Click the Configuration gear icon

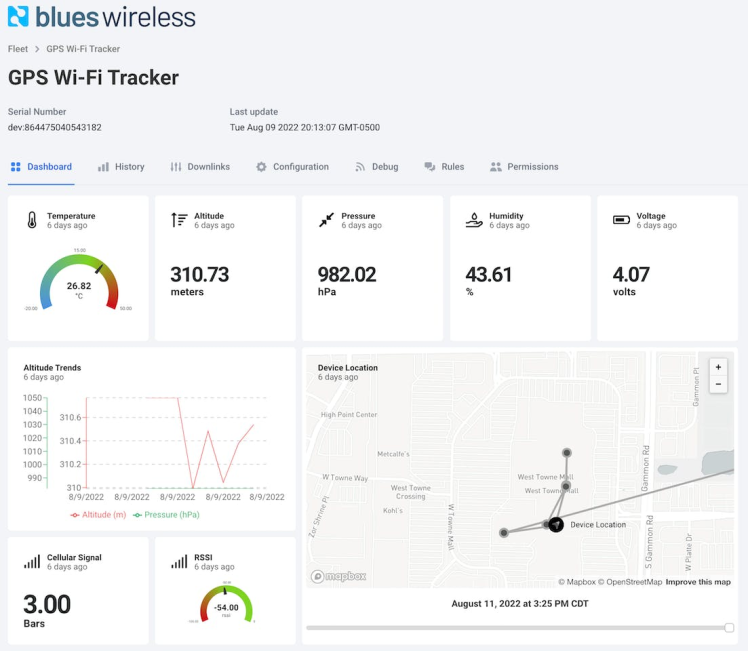[x=261, y=166]
